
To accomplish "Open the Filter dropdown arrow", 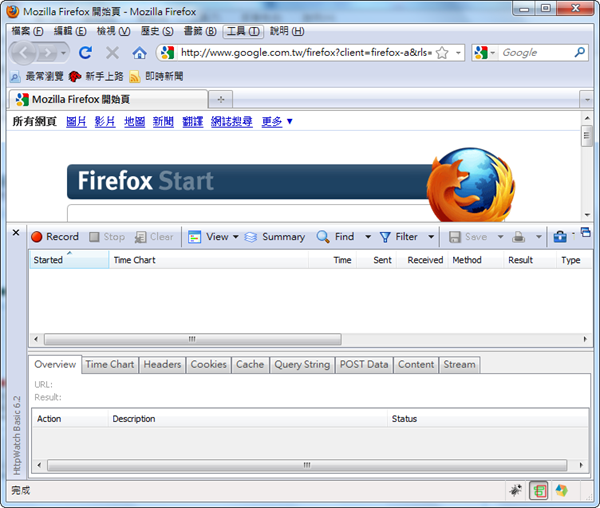I will point(431,237).
